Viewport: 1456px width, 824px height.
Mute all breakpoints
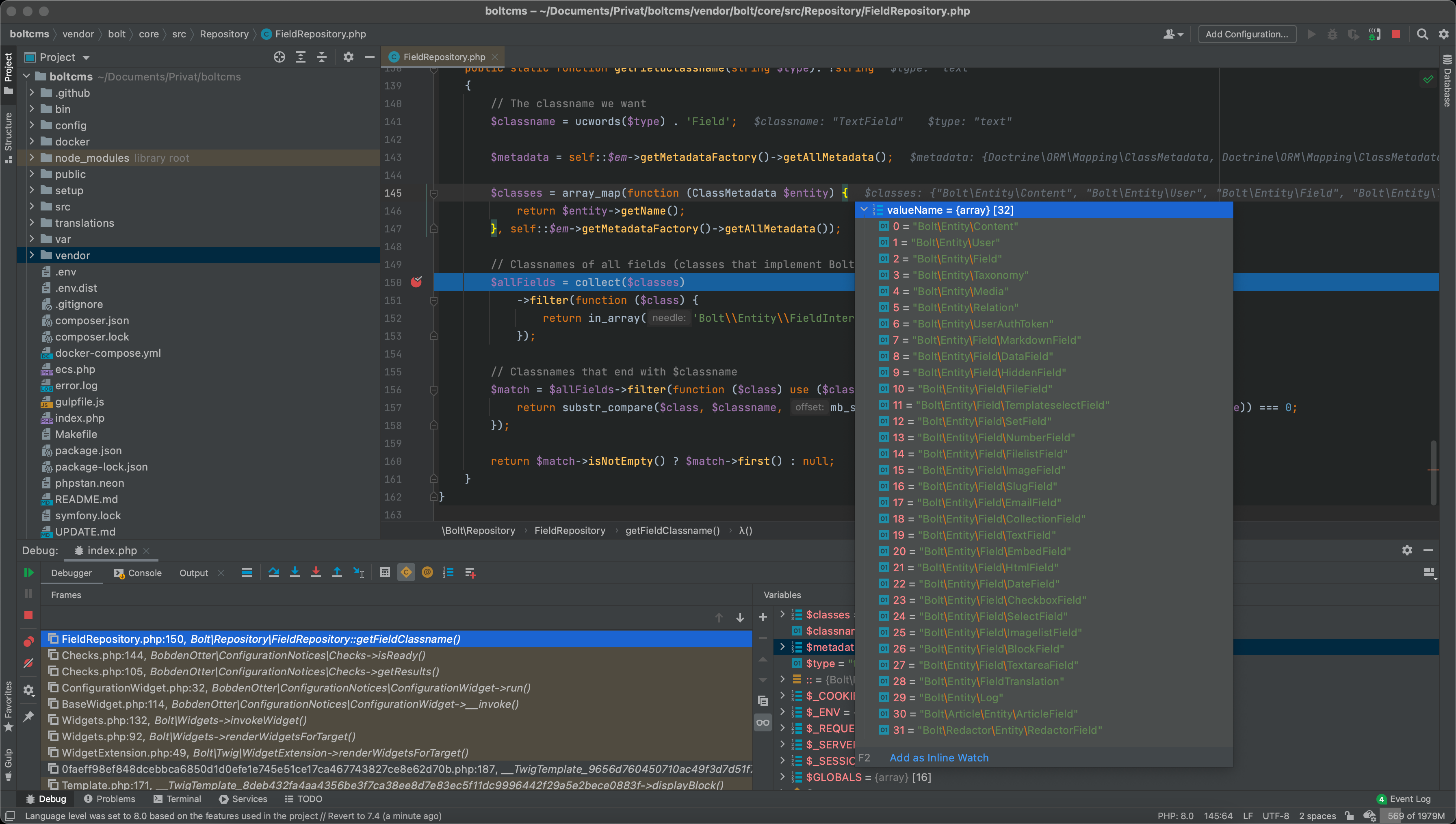[29, 663]
